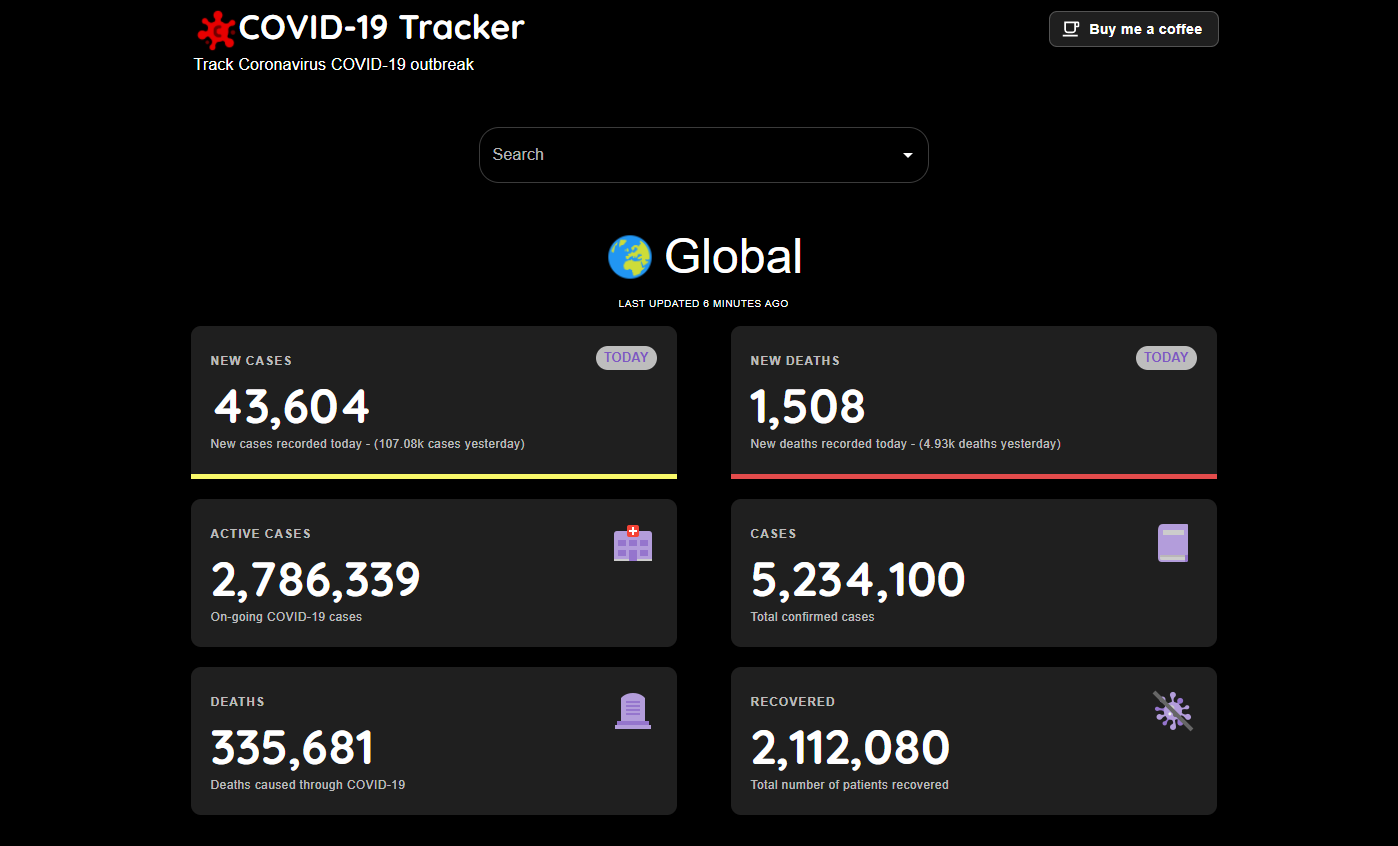The height and width of the screenshot is (846, 1398).
Task: Click the CASES card label
Action: pyautogui.click(x=774, y=534)
